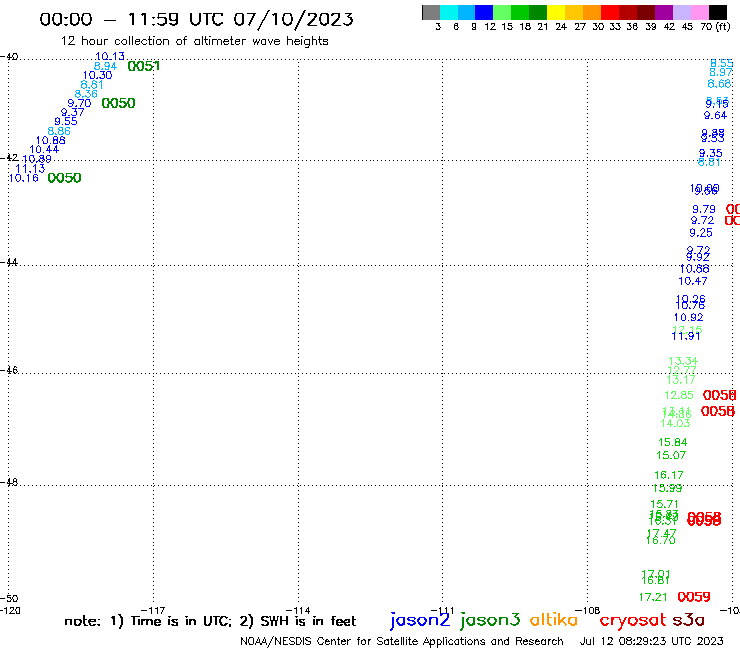The image size is (740, 650).
Task: Click the wave height value 16.17
Action: pos(669,475)
